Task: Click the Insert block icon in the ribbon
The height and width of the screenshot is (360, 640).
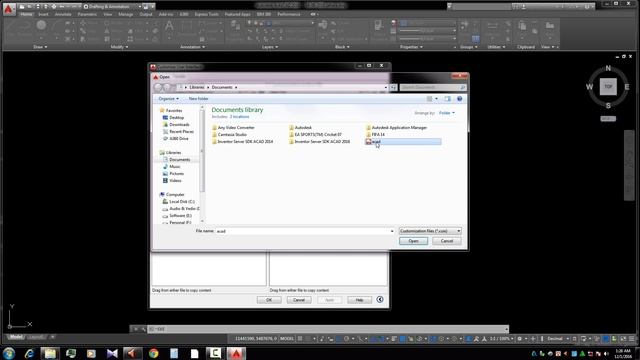Action: coord(323,25)
